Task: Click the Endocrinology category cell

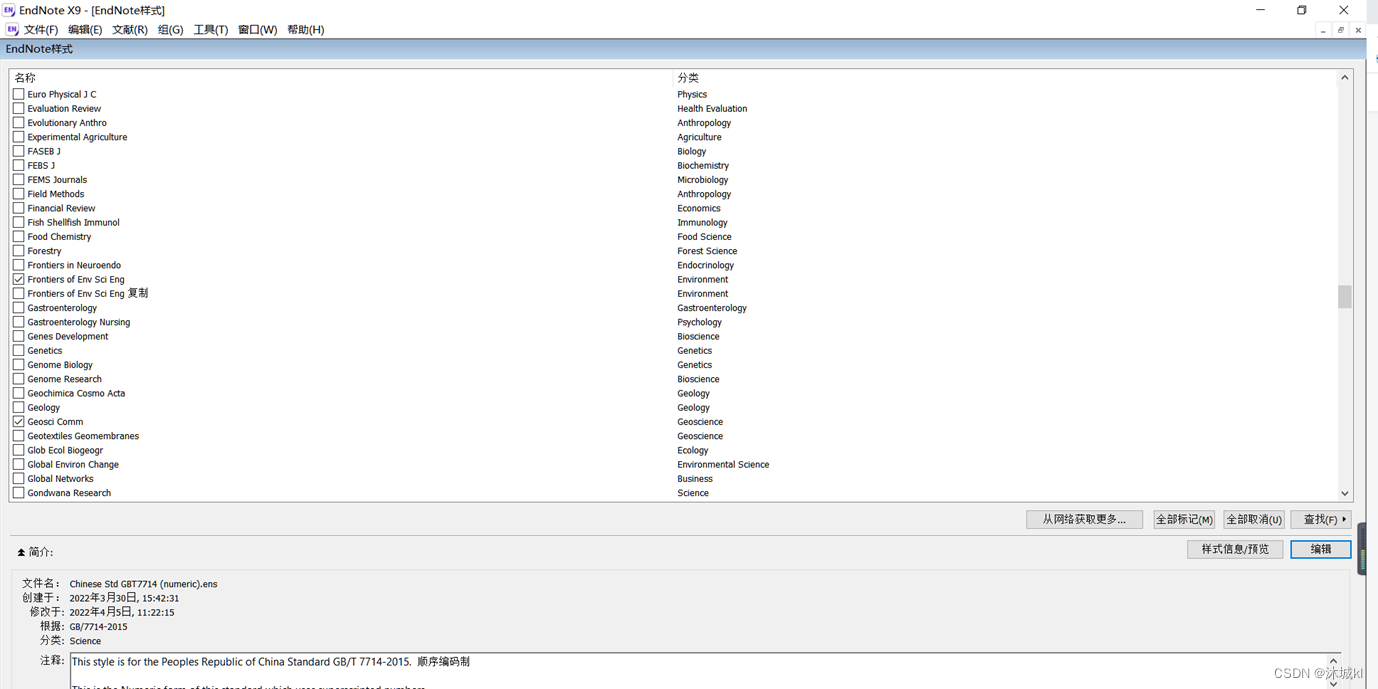Action: tap(705, 265)
